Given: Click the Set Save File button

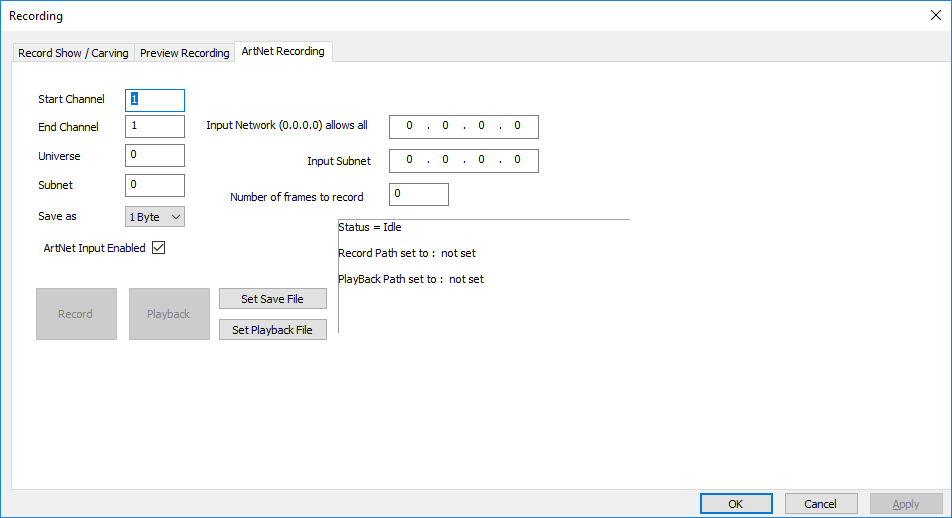Looking at the screenshot, I should point(273,299).
